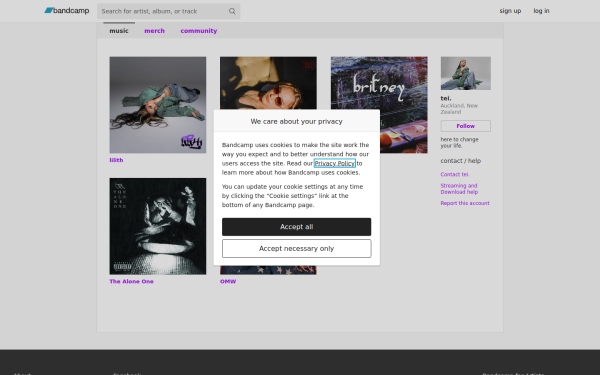Click the Accept all button
Viewport: 600px width, 375px height.
(x=297, y=227)
